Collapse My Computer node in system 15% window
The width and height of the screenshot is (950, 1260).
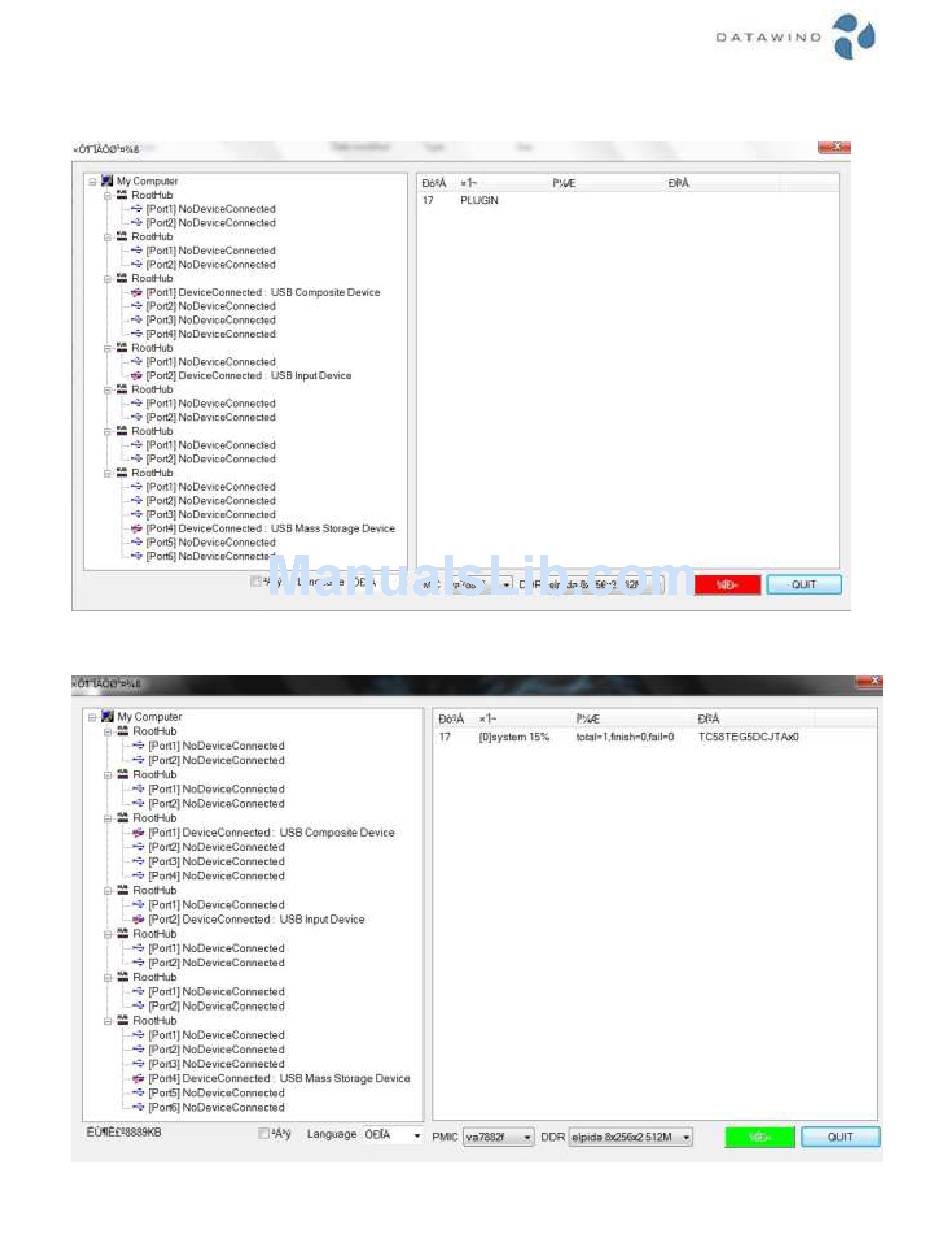tap(92, 717)
